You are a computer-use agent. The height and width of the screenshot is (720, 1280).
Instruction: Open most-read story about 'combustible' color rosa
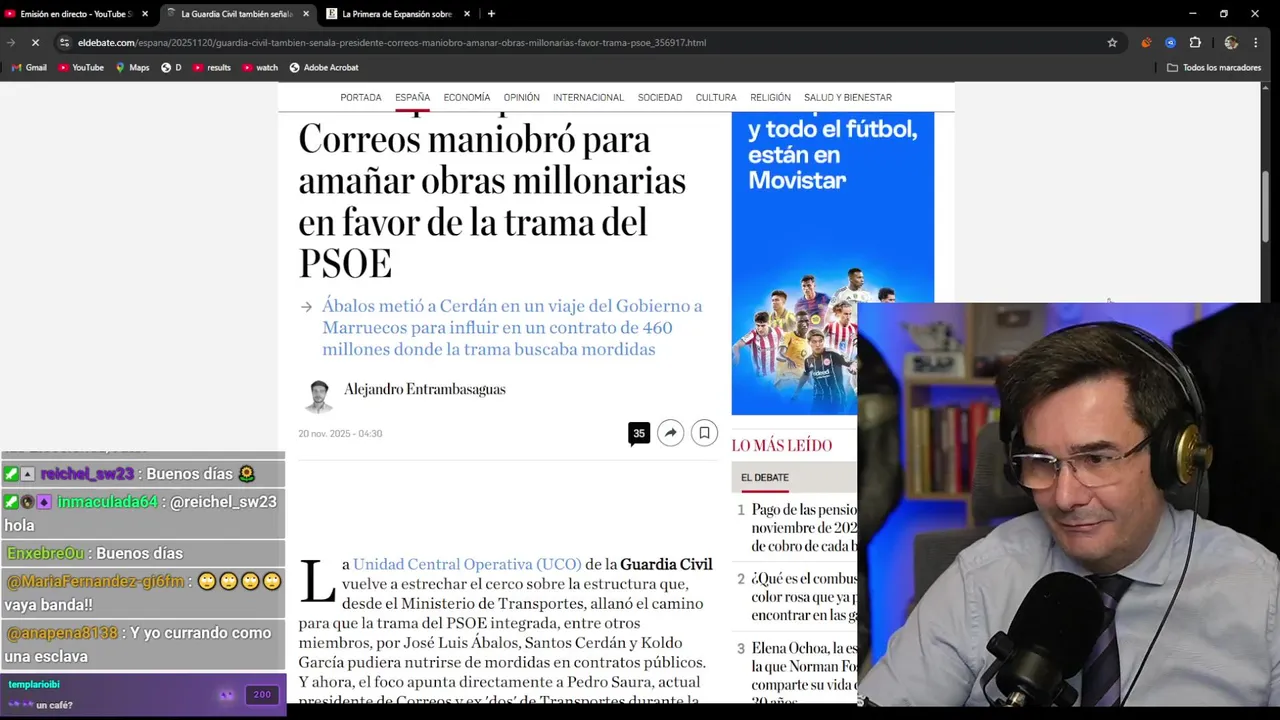tap(804, 597)
